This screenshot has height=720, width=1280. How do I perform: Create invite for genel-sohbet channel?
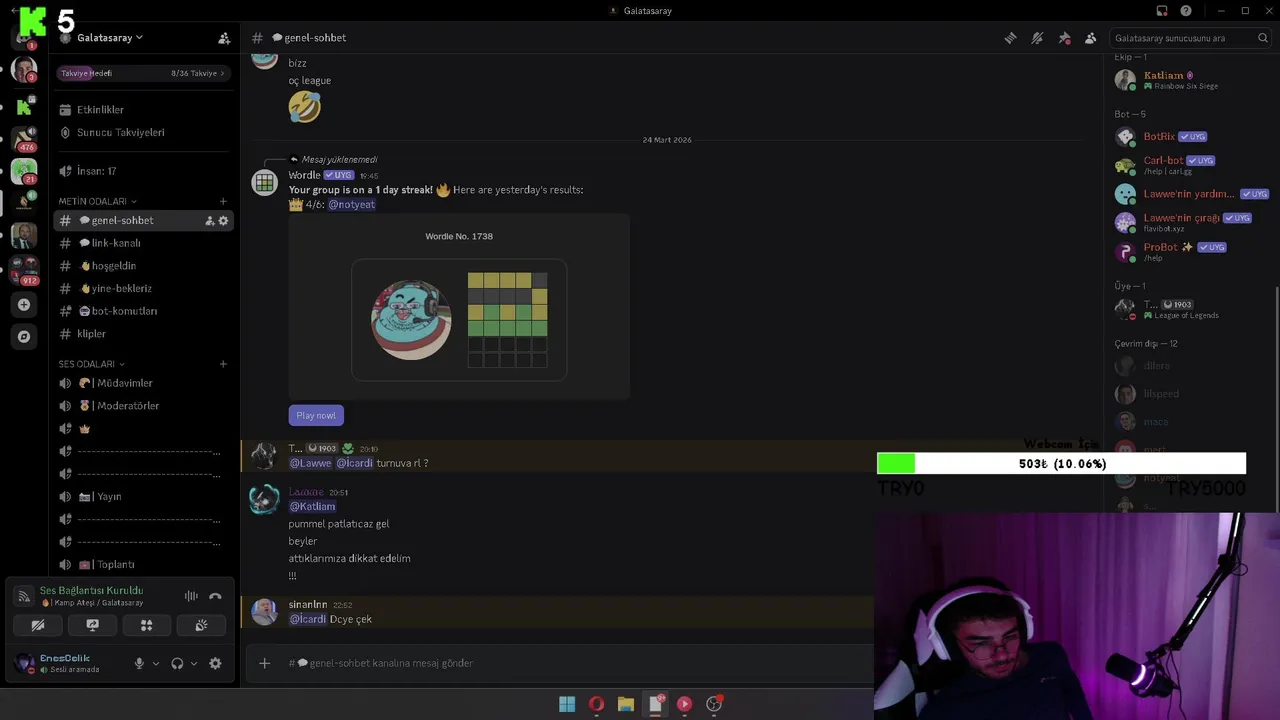coord(210,221)
